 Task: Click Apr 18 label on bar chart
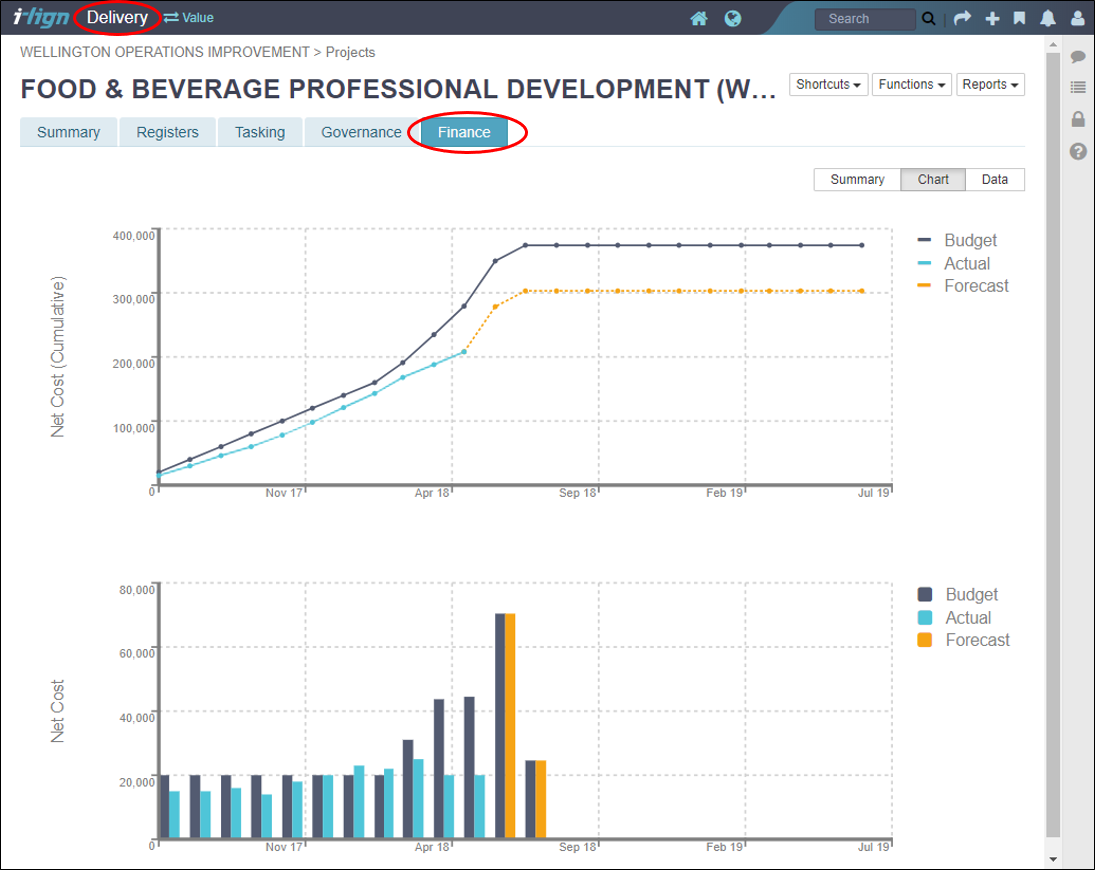432,847
